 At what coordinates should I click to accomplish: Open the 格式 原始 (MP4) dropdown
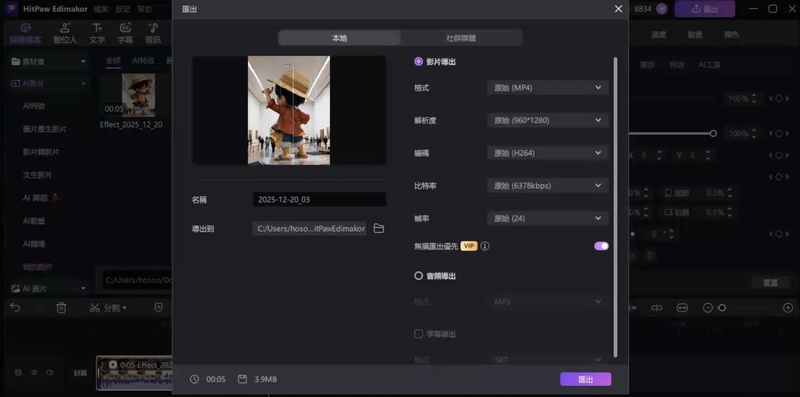548,88
